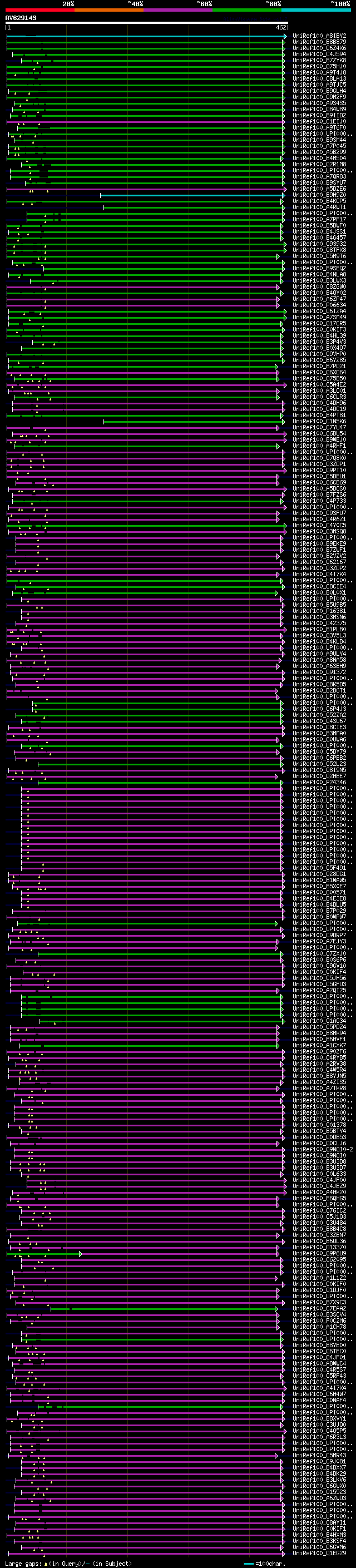Open UniRef100_B7P029 entry
This screenshot has height=1568, width=356.
pos(319,911)
